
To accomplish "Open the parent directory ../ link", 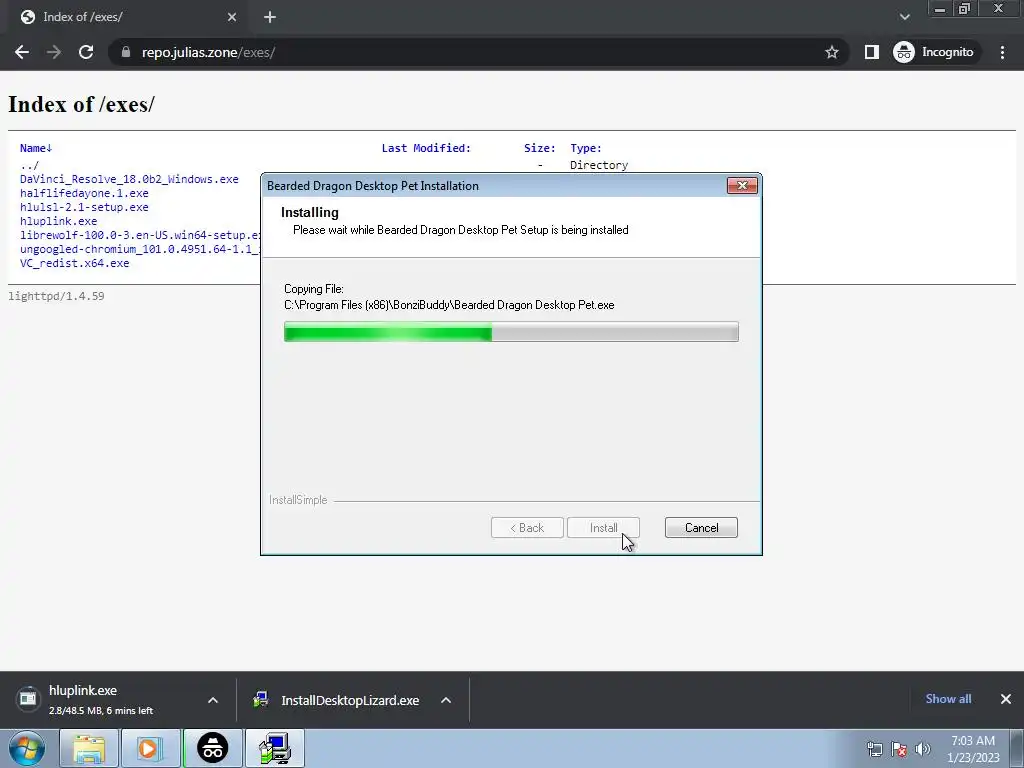I will (x=29, y=165).
